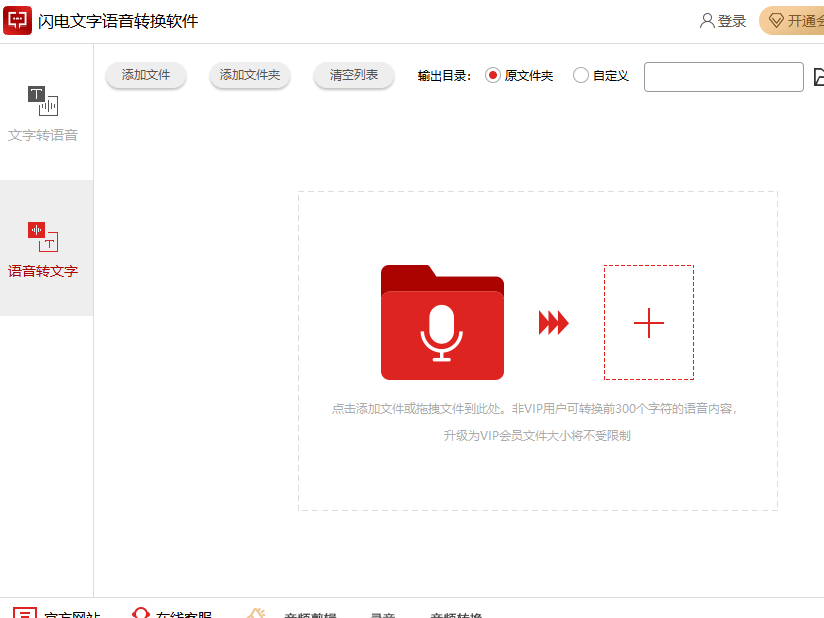Click the browse folder icon beside the path field
The height and width of the screenshot is (618, 824).
[819, 77]
